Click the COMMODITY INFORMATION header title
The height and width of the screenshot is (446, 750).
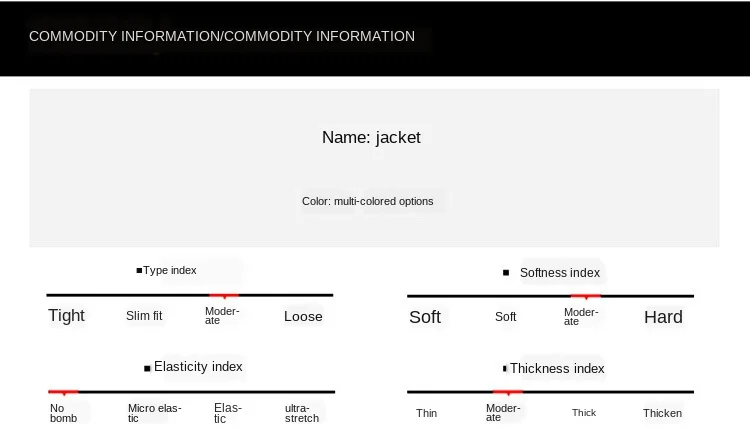pos(222,36)
